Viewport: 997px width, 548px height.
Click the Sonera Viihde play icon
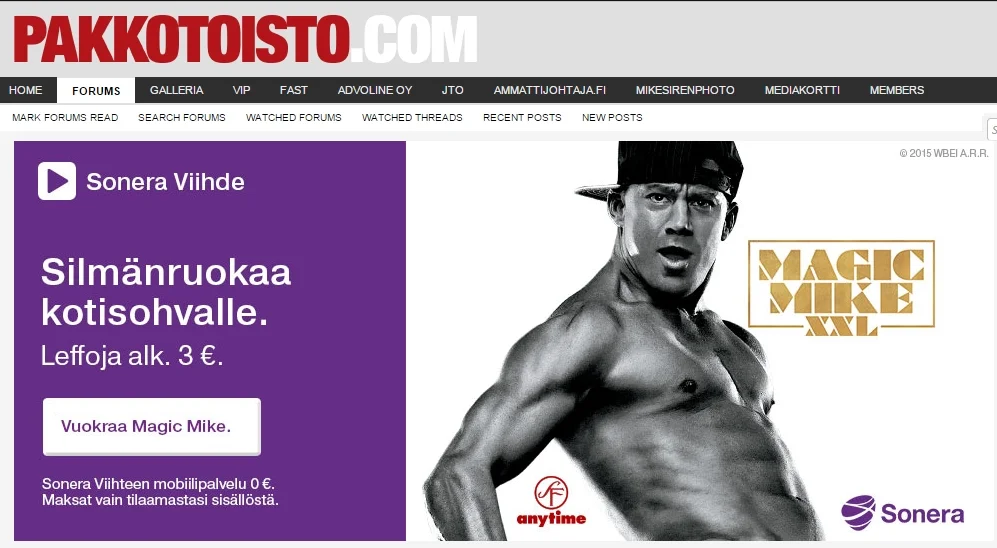(x=57, y=181)
